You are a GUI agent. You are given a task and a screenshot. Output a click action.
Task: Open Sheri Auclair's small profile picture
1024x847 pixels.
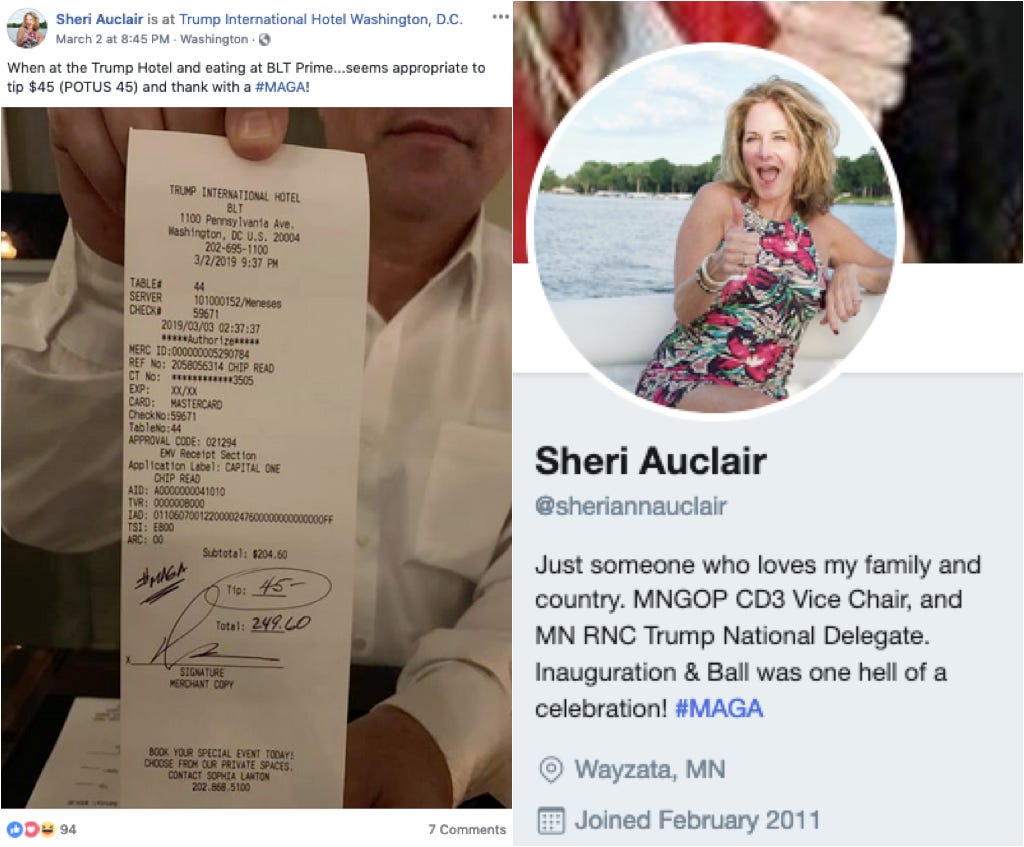click(26, 29)
